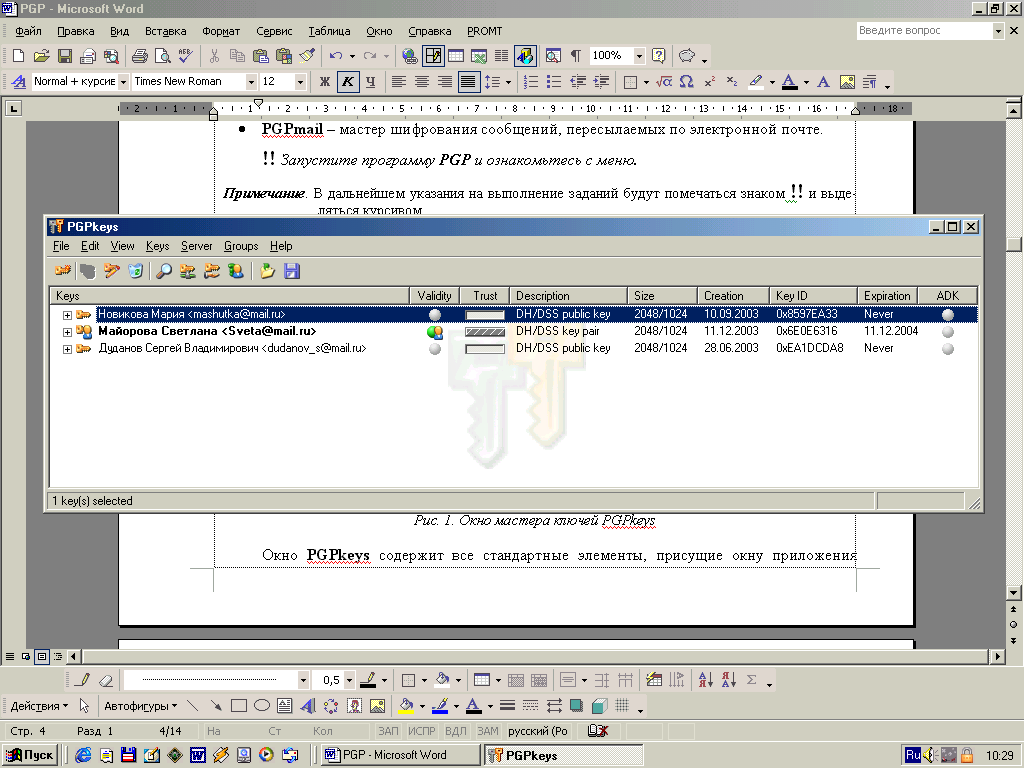
Task: Click the font color A button in formatting toolbar
Action: [790, 82]
